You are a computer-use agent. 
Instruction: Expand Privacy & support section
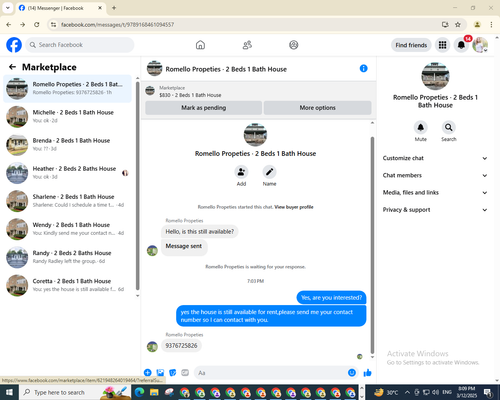[435, 210]
